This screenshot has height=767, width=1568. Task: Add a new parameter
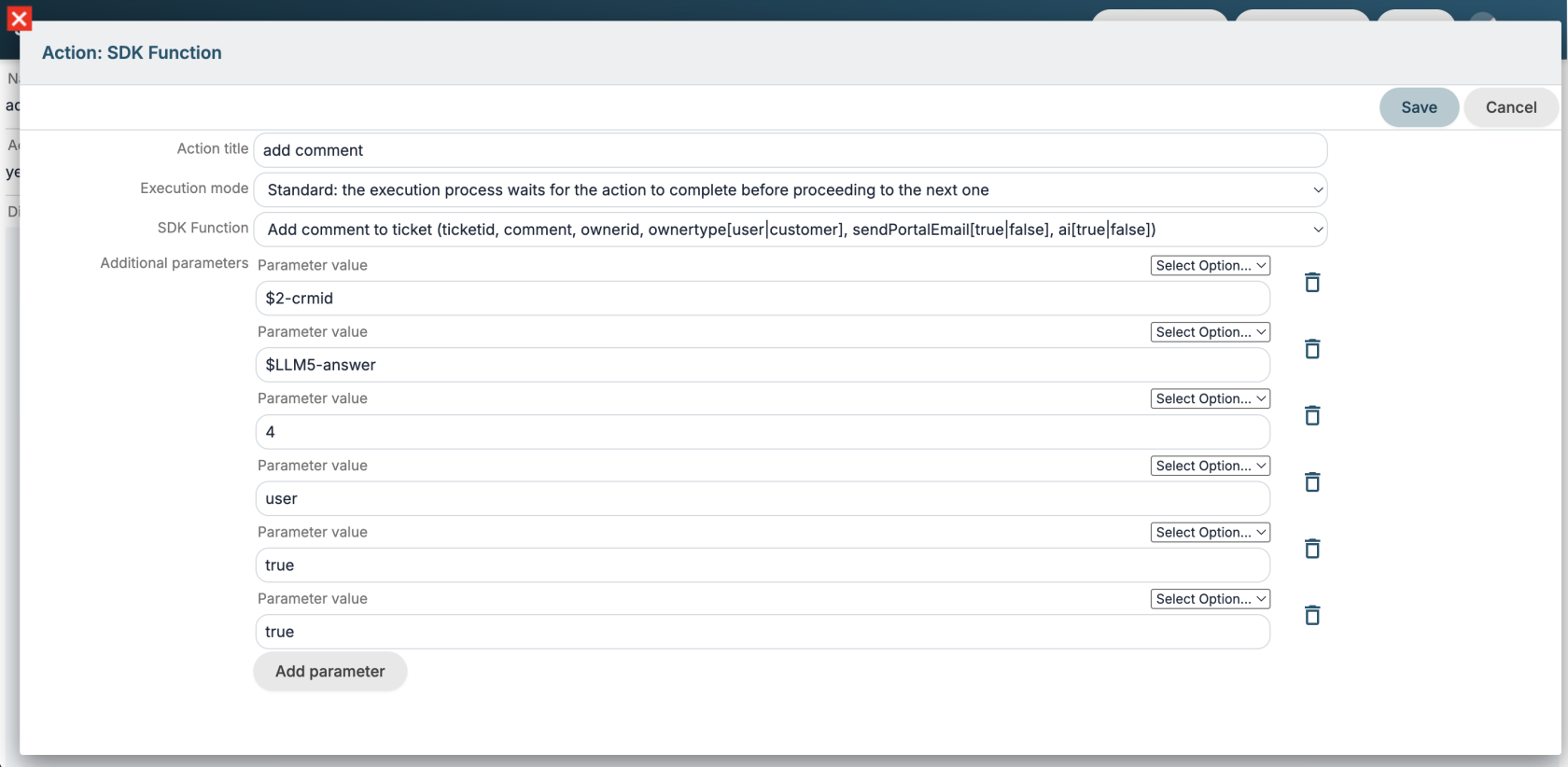pos(330,671)
